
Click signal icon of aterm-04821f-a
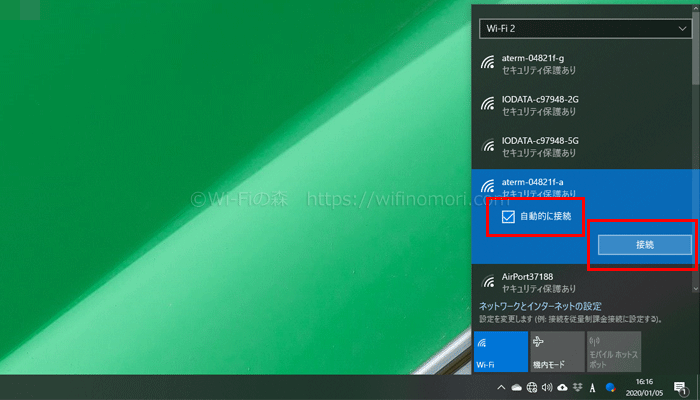click(x=488, y=185)
